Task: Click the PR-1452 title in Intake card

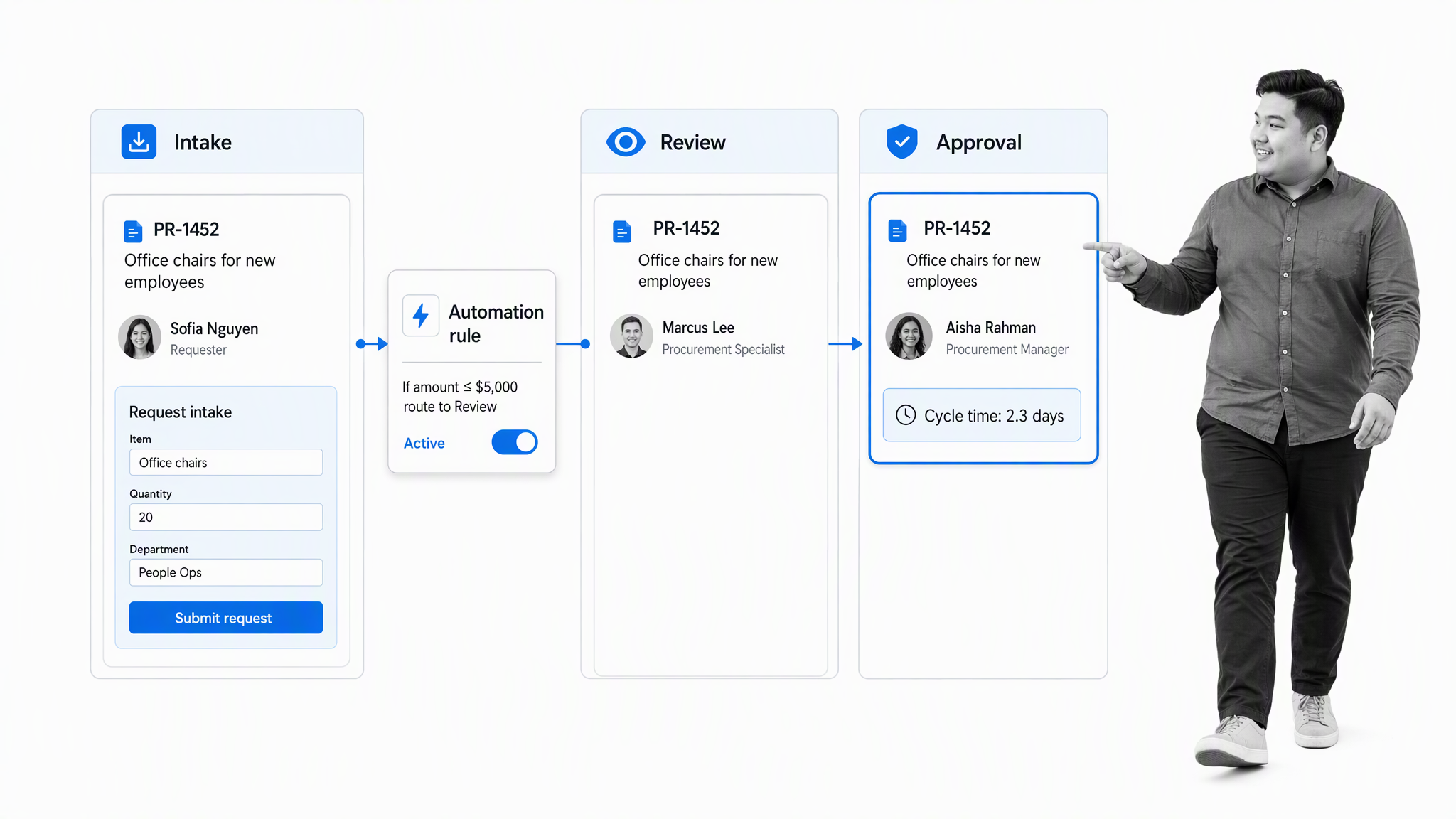Action: (186, 230)
